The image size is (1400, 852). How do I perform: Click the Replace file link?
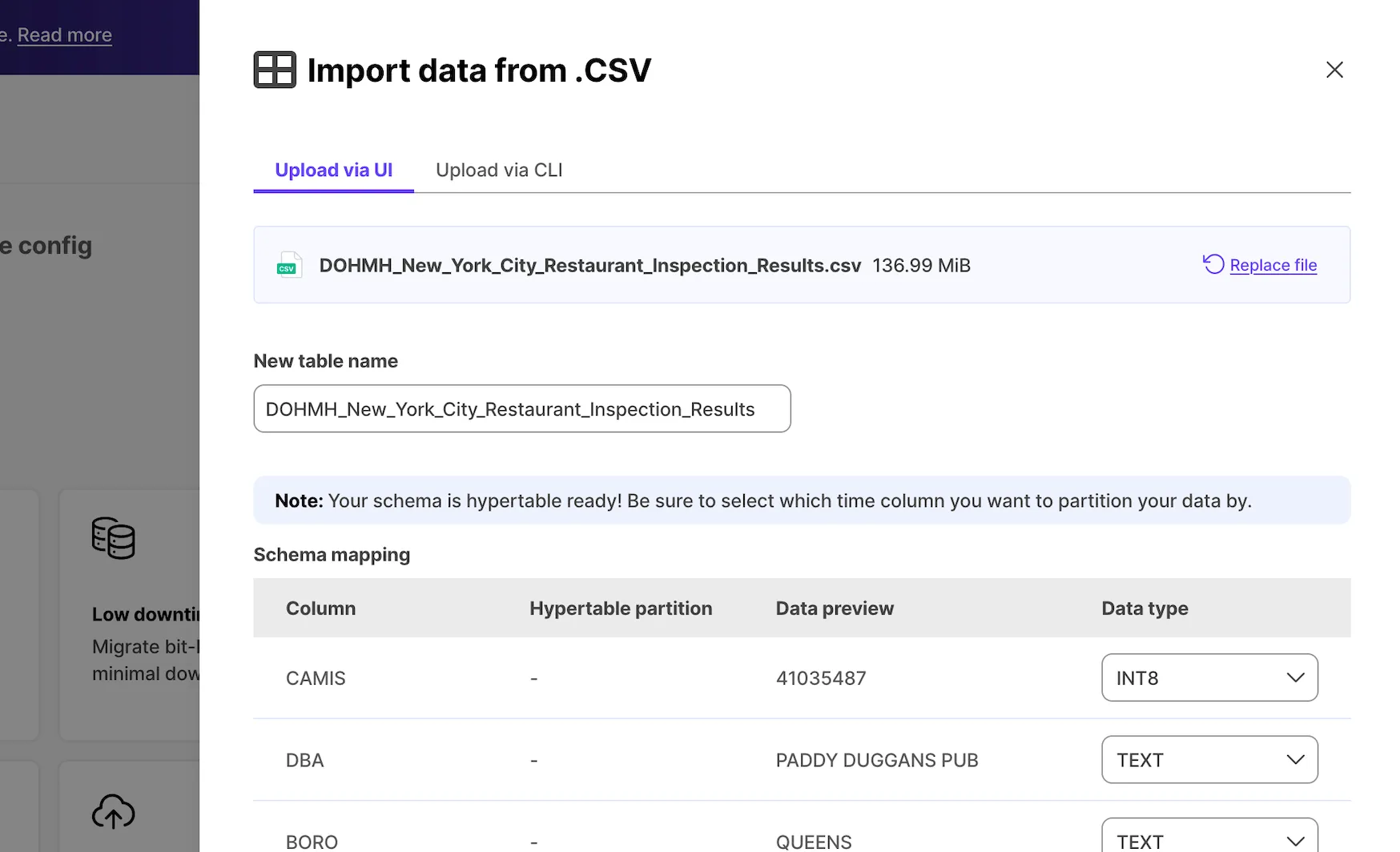1273,265
